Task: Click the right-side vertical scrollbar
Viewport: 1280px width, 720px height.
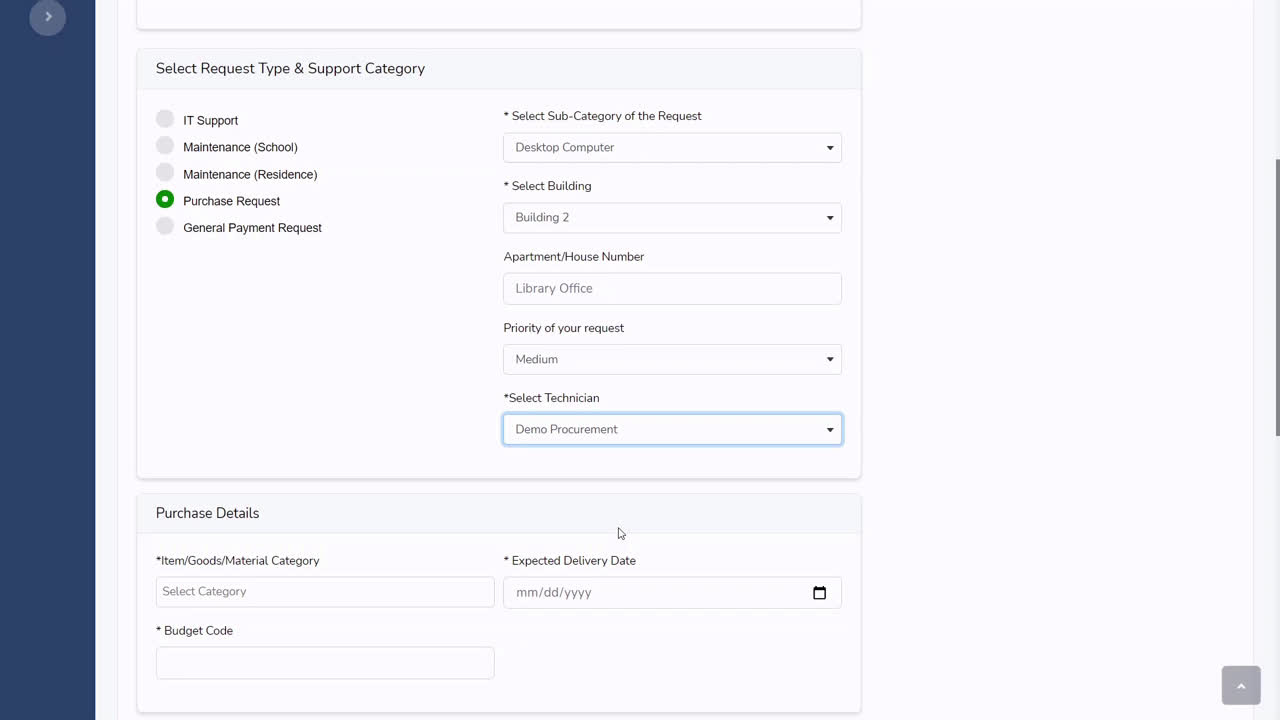Action: [1276, 300]
